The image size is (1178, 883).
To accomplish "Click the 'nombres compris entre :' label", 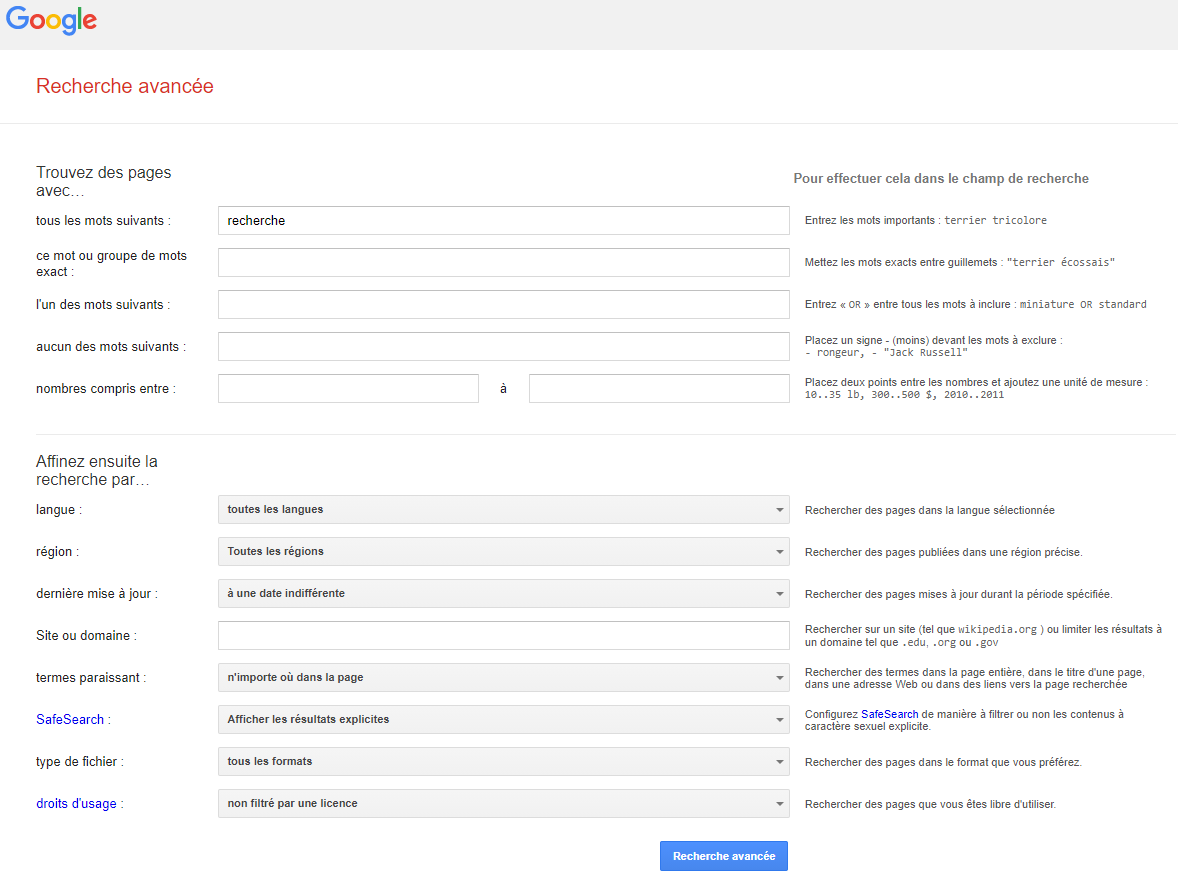I will pos(106,389).
